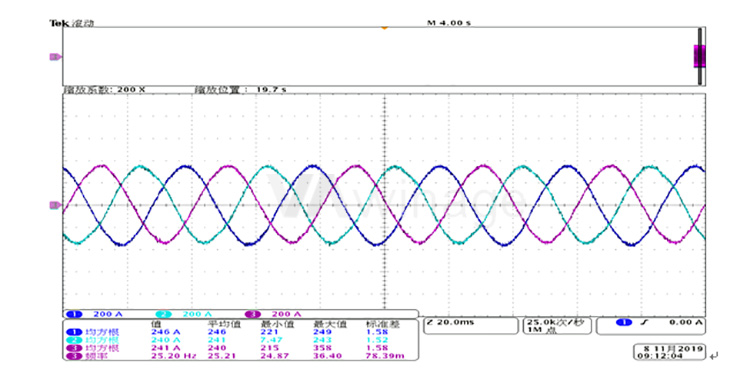
Task: Click the magenta channel 3 badge beside 200 A
Action: (x=253, y=314)
